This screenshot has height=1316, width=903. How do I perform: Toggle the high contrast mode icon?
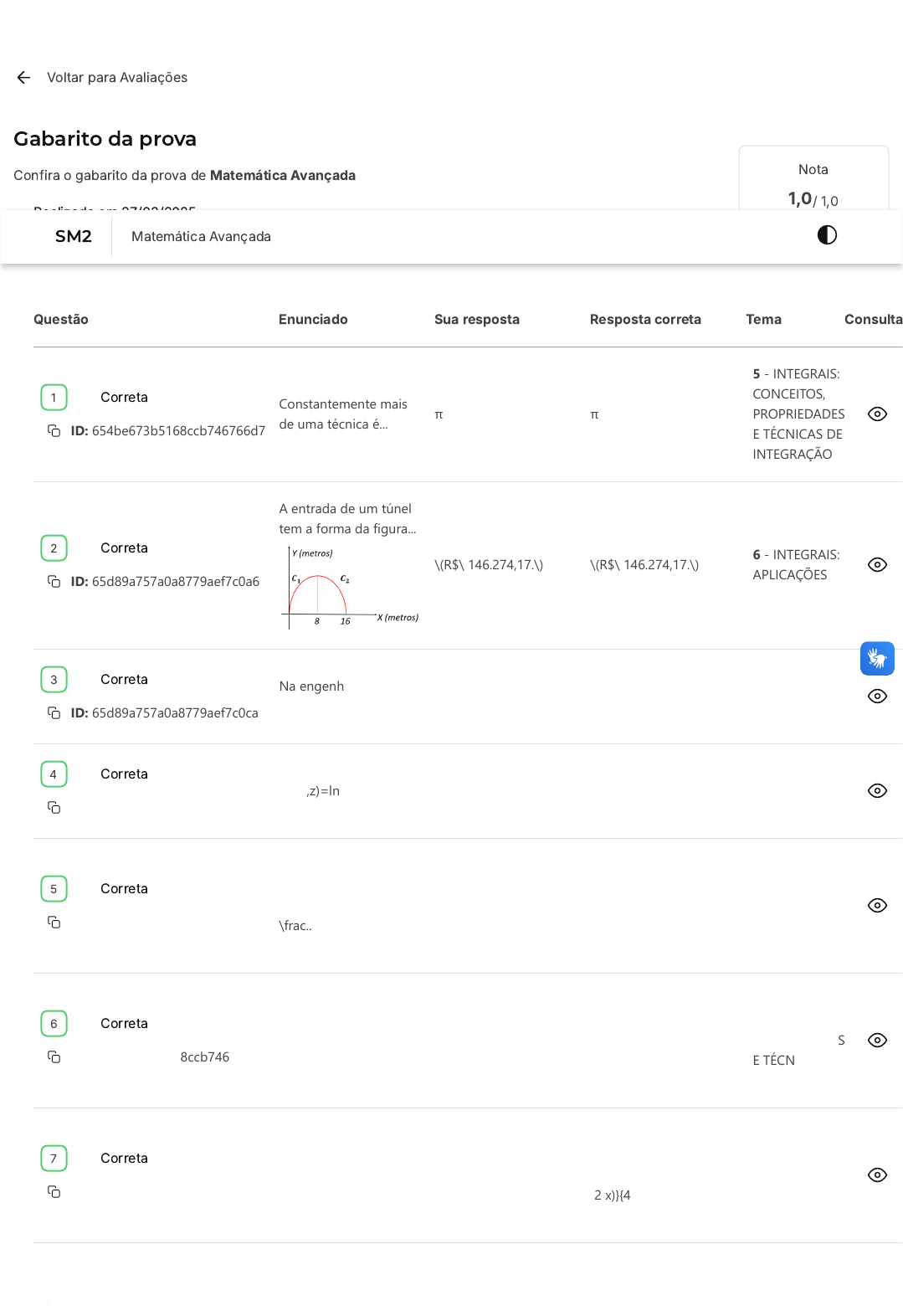(x=827, y=235)
